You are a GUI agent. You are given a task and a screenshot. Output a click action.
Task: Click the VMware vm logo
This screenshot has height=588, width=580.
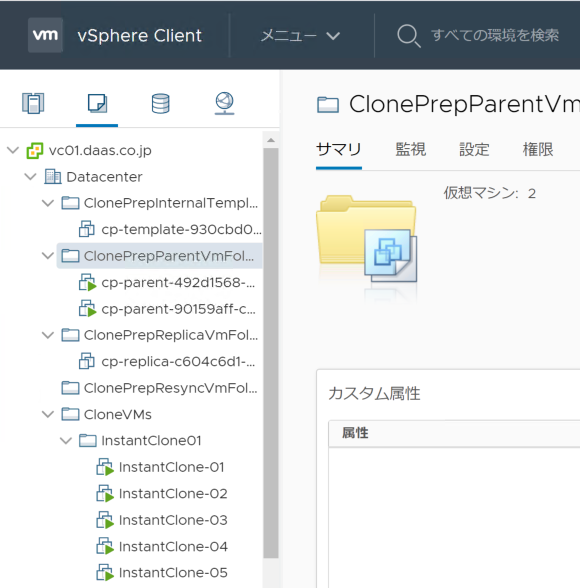click(45, 35)
